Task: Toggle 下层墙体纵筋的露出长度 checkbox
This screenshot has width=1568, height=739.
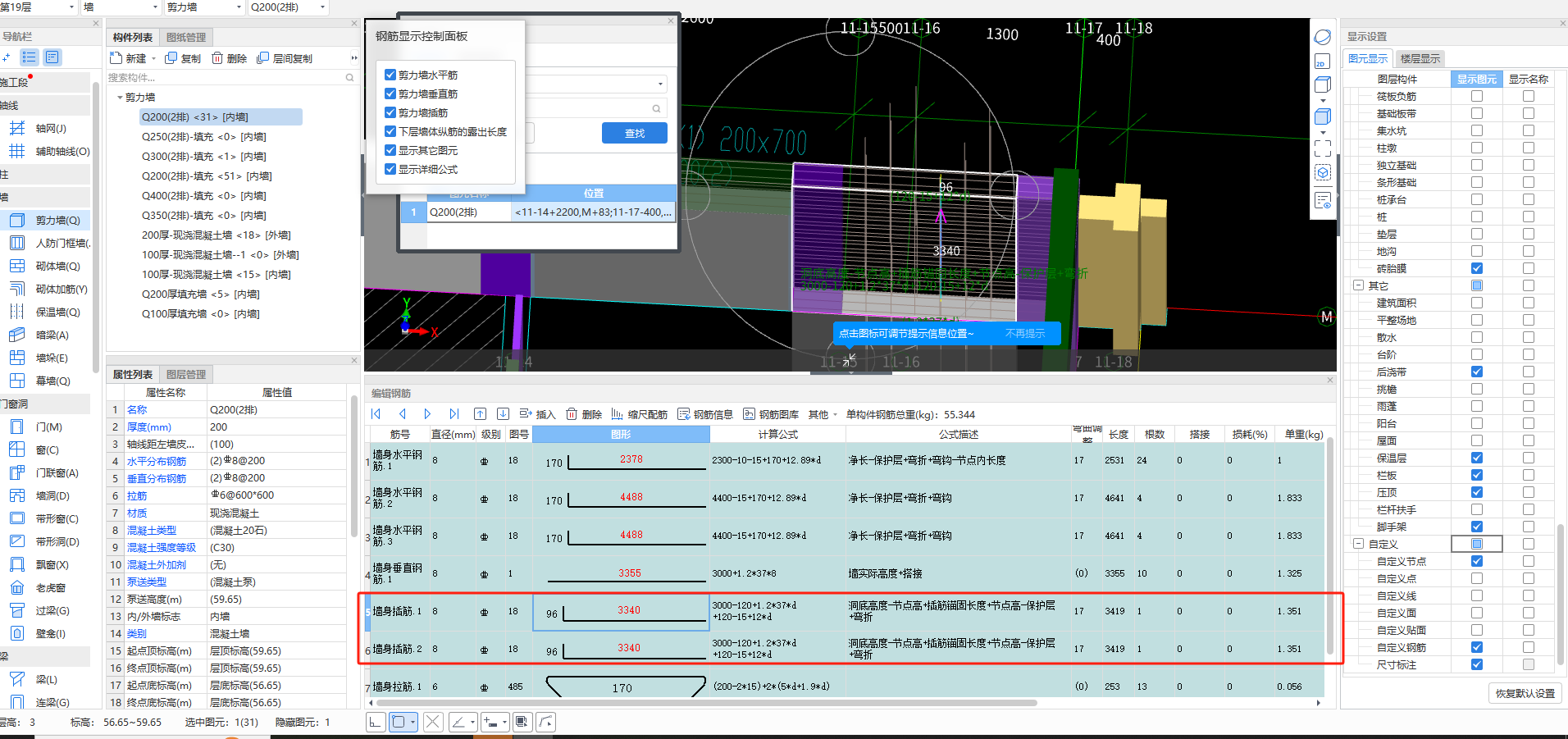Action: [x=390, y=131]
